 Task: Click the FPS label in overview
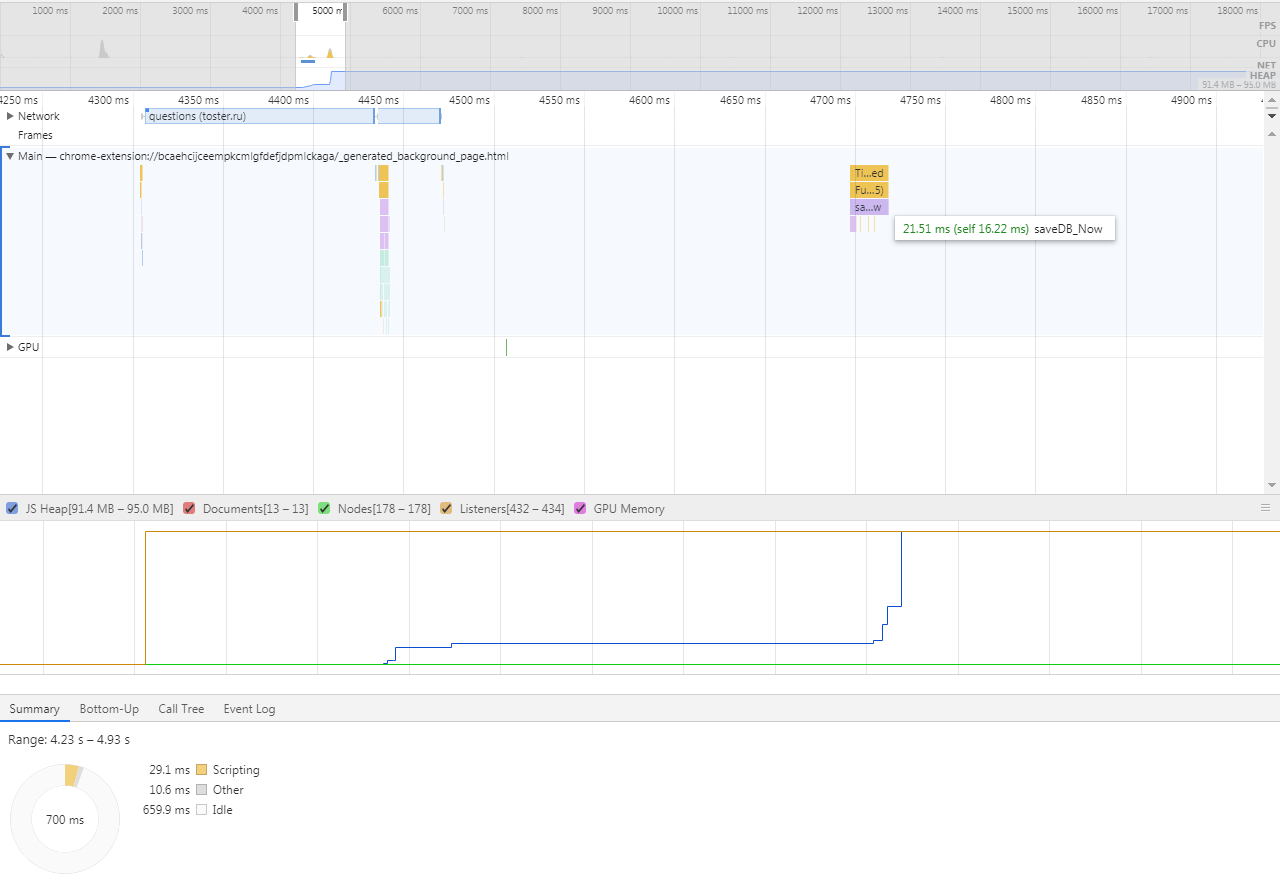pos(1267,25)
